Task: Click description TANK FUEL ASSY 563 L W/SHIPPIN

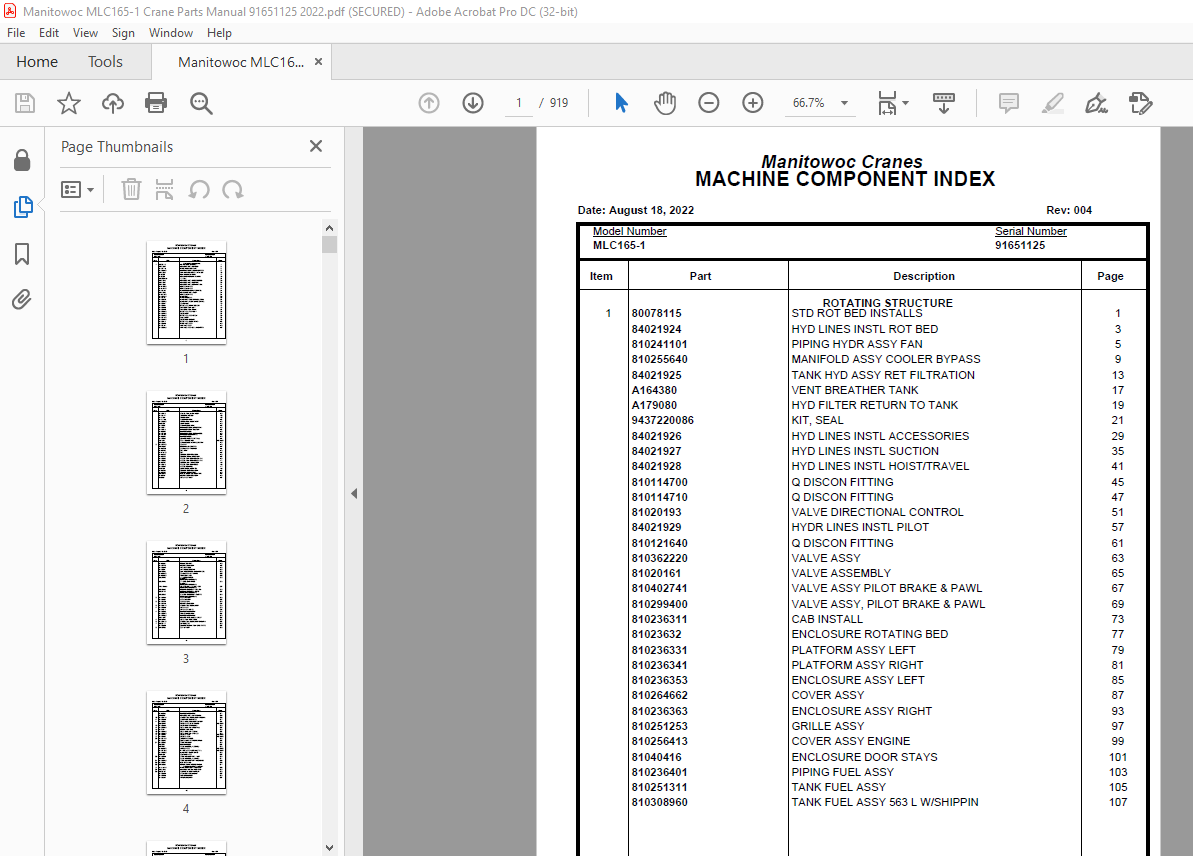Action: point(885,802)
